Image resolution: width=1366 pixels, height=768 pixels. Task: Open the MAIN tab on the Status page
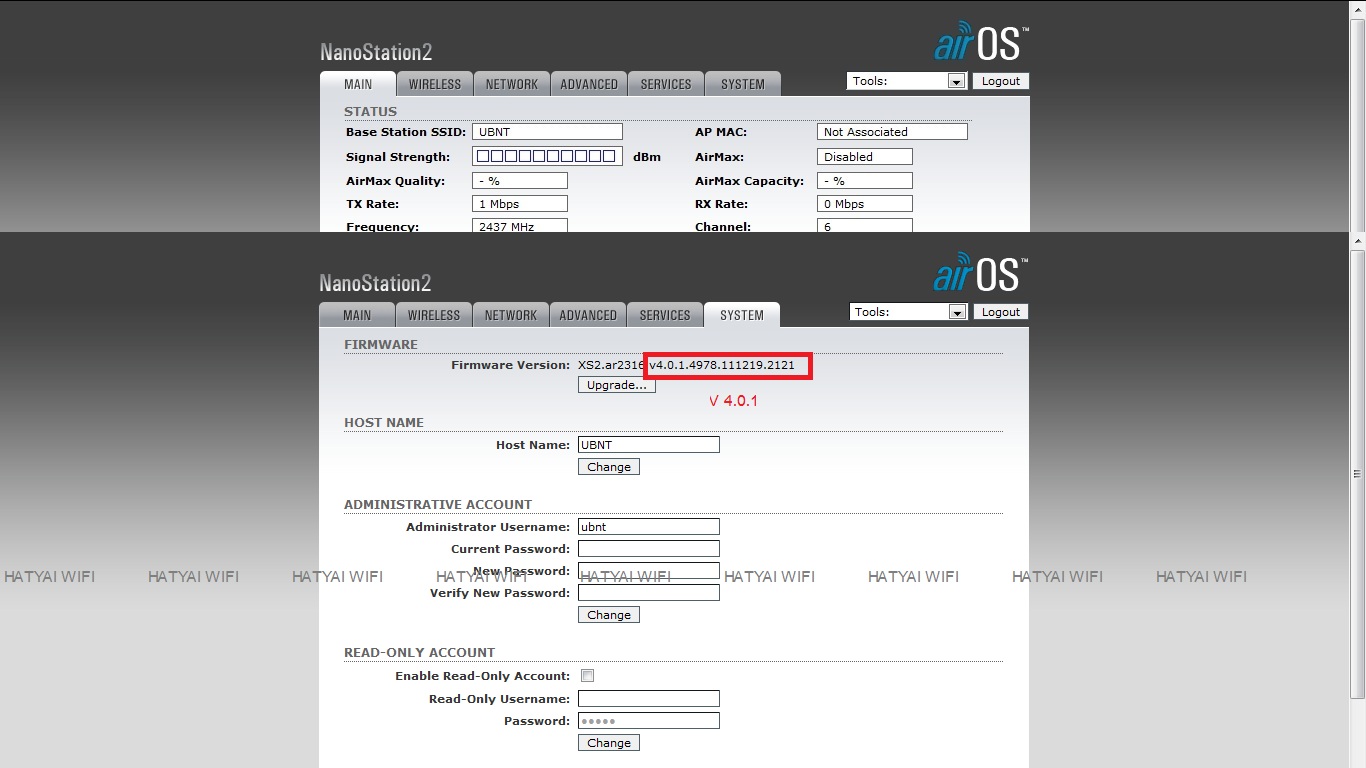[358, 84]
